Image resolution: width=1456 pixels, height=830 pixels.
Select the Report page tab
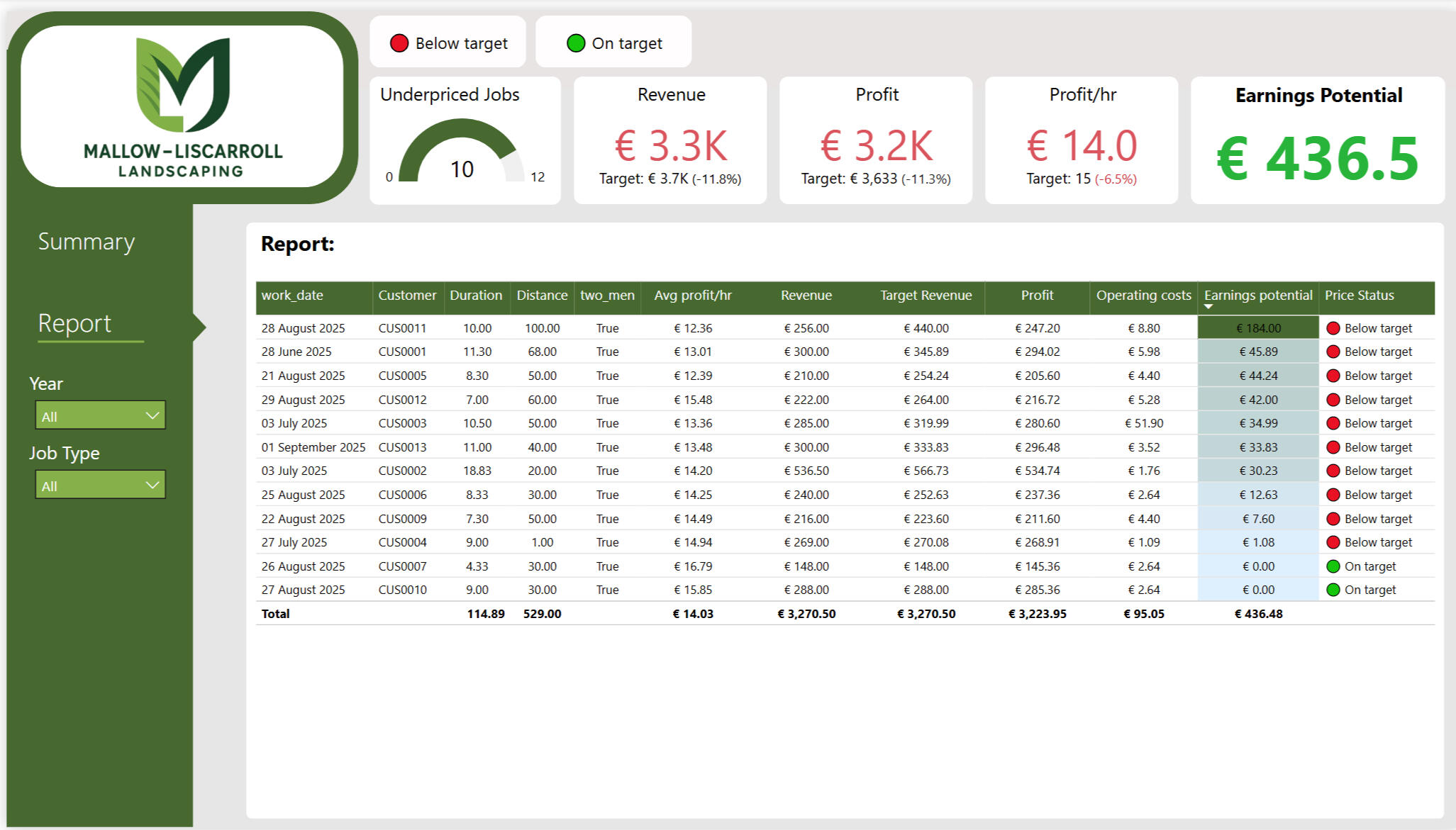click(x=75, y=323)
